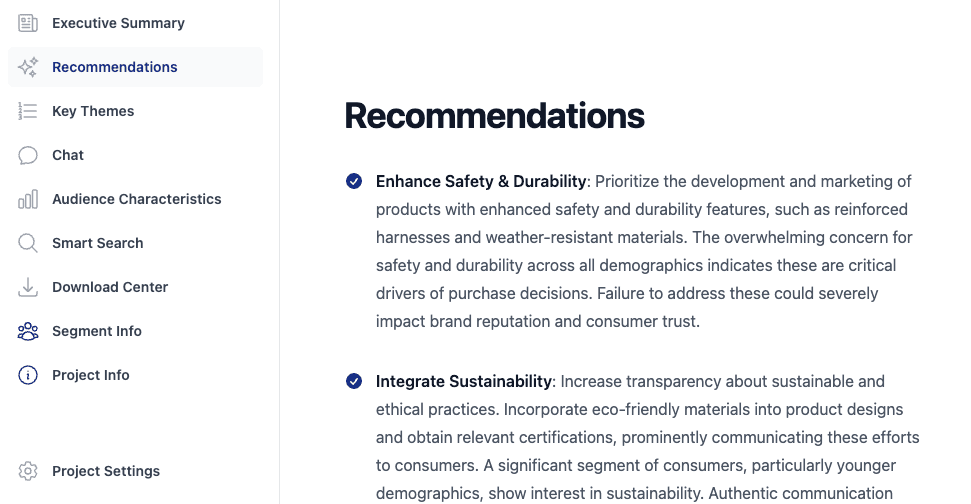The image size is (971, 504).
Task: Select Audience Characteristics in the sidebar
Action: pyautogui.click(x=137, y=199)
